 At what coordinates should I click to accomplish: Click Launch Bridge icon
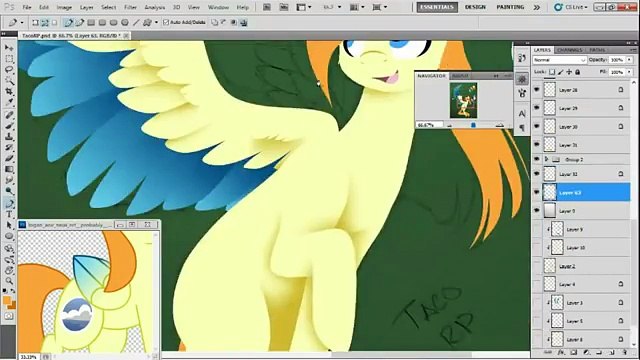pos(267,7)
